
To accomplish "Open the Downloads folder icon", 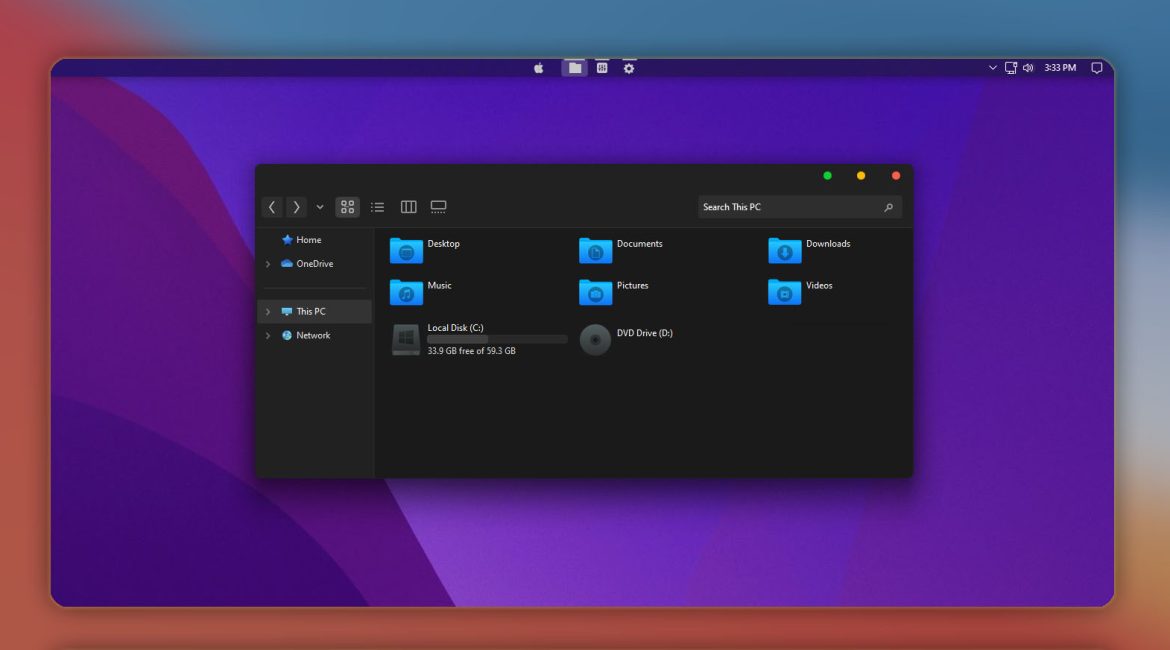I will (785, 251).
